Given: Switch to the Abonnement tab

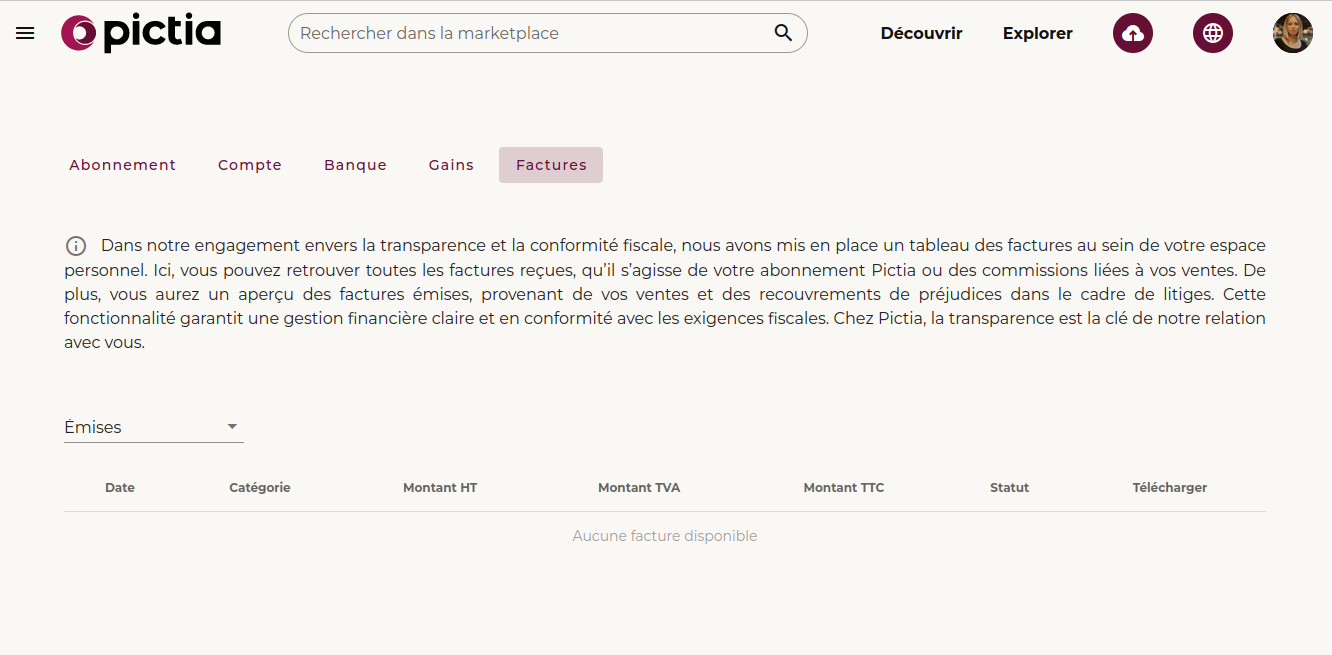Looking at the screenshot, I should point(122,165).
